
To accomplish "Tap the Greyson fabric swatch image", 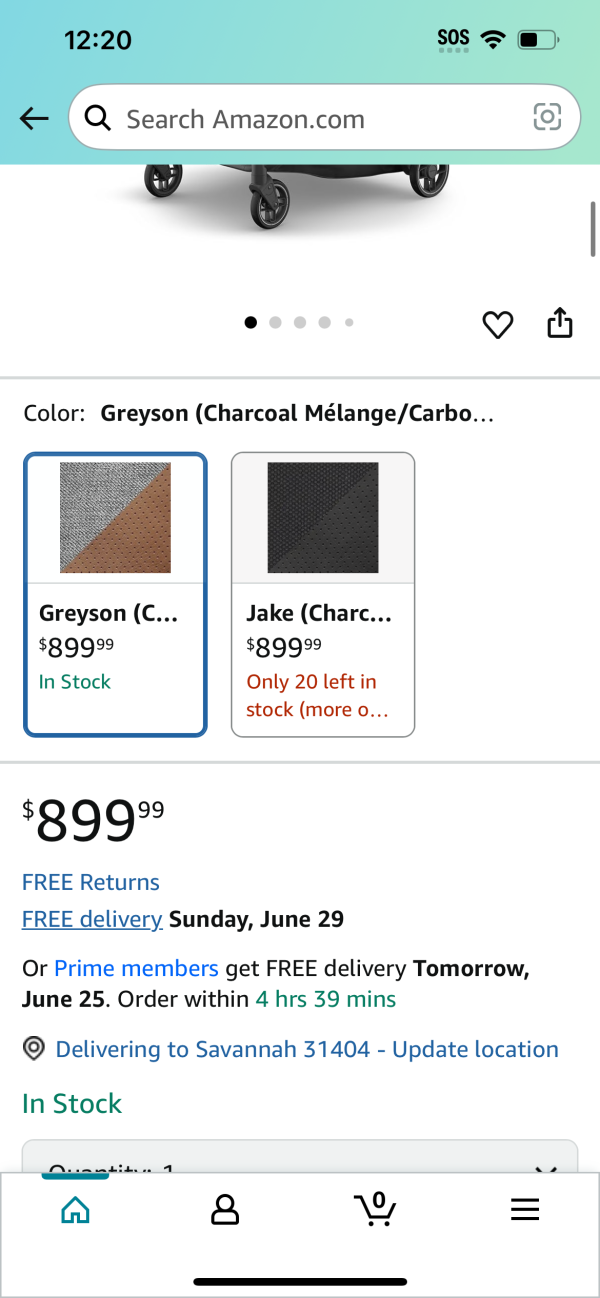I will (x=115, y=517).
